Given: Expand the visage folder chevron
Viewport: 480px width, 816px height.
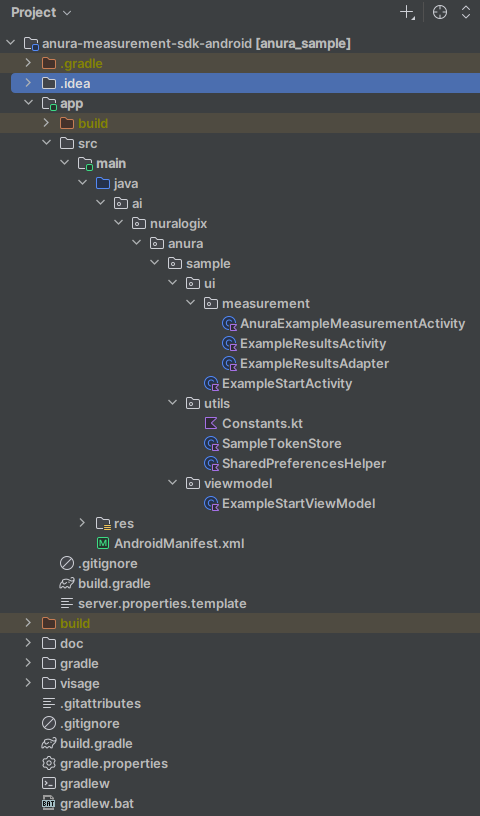Looking at the screenshot, I should pos(29,683).
